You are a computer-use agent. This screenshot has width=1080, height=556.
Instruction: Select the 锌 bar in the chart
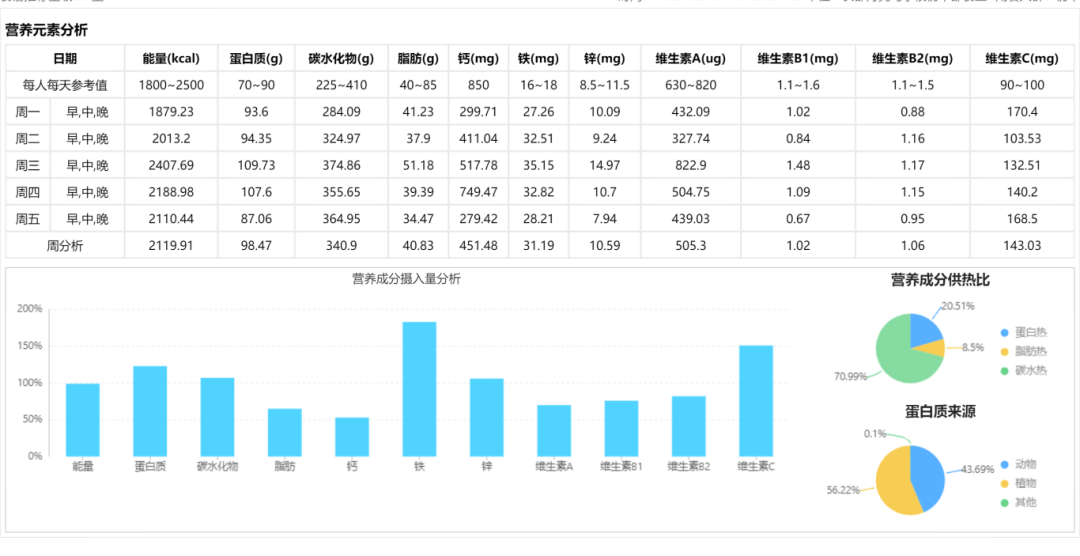(487, 418)
